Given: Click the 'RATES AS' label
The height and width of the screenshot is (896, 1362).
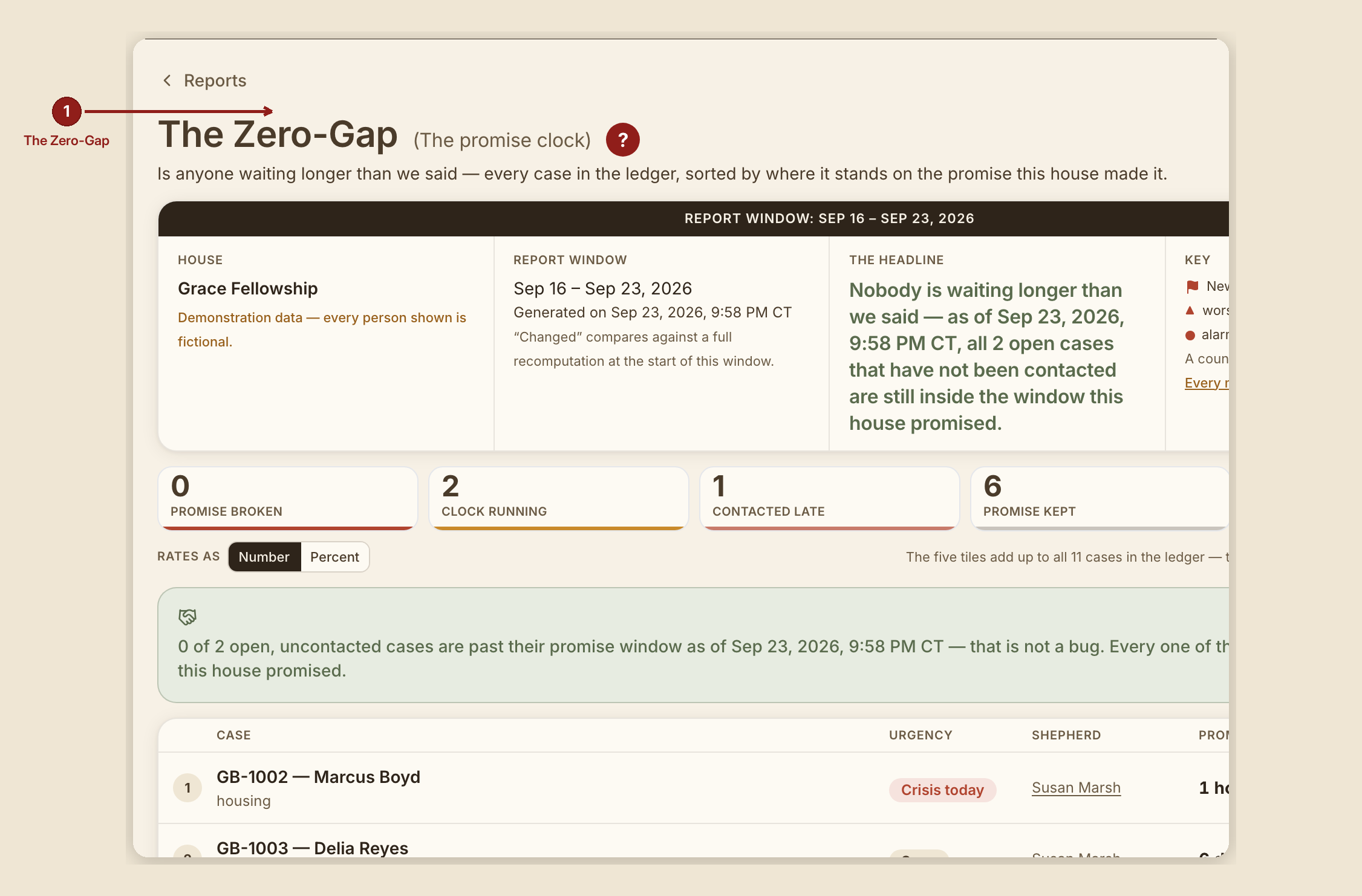Looking at the screenshot, I should click(189, 556).
